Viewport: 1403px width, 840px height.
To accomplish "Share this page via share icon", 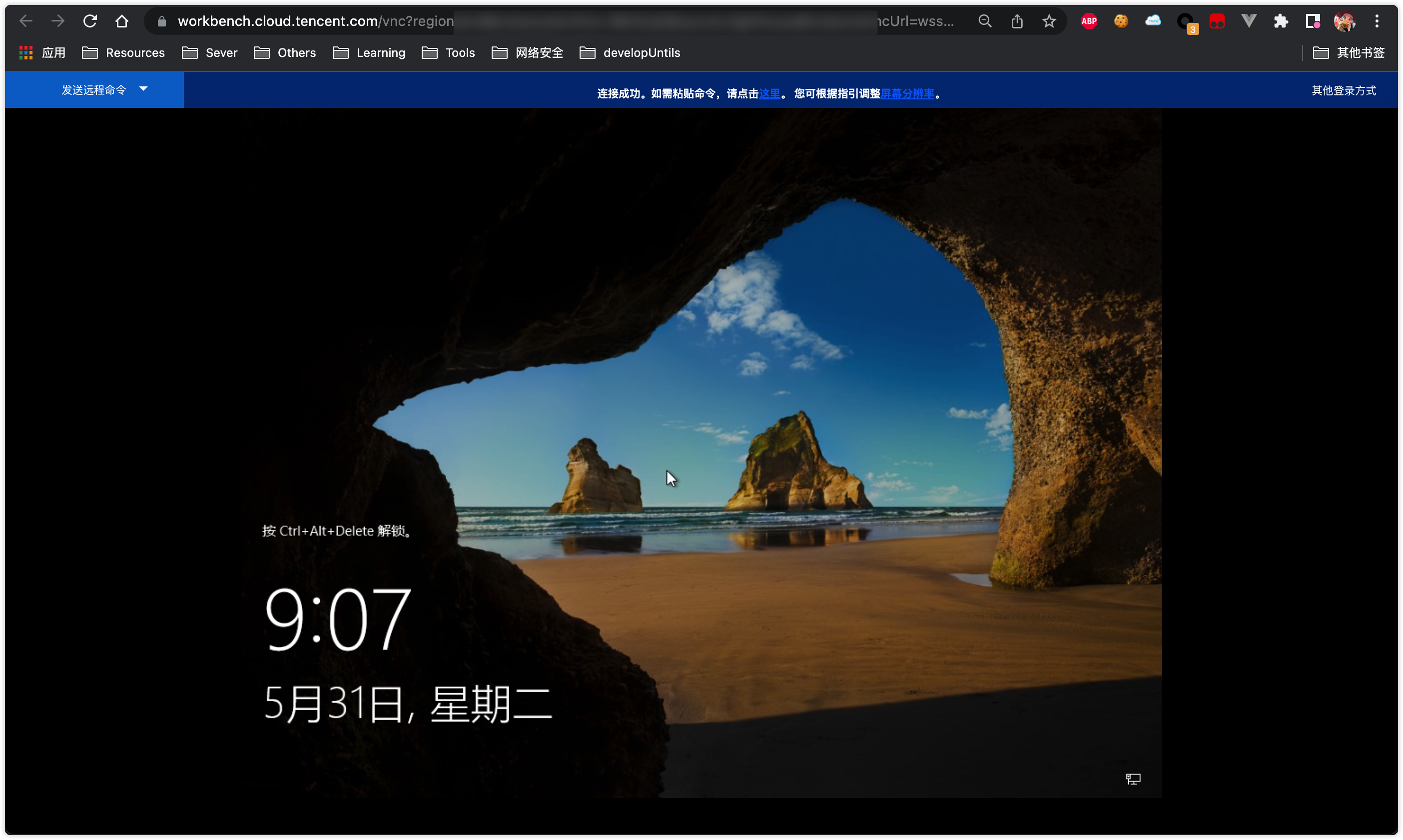I will point(1017,21).
